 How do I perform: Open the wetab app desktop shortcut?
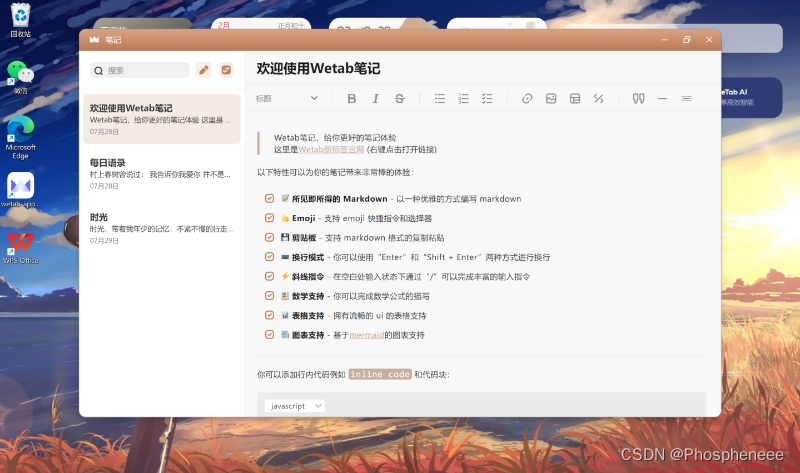pos(20,190)
